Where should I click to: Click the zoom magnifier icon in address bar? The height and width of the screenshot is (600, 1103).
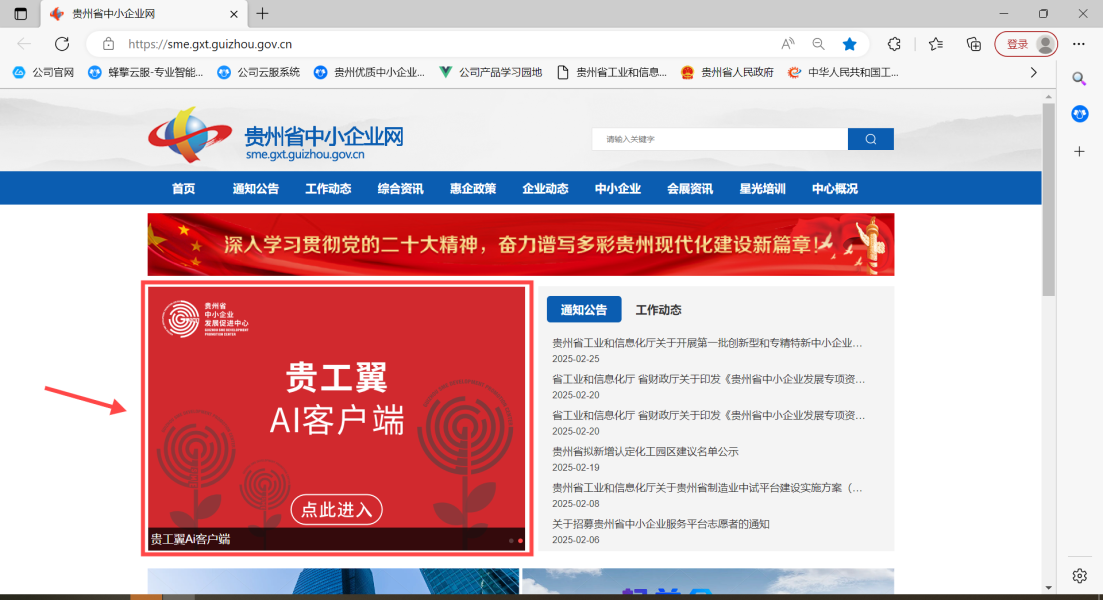pos(818,44)
